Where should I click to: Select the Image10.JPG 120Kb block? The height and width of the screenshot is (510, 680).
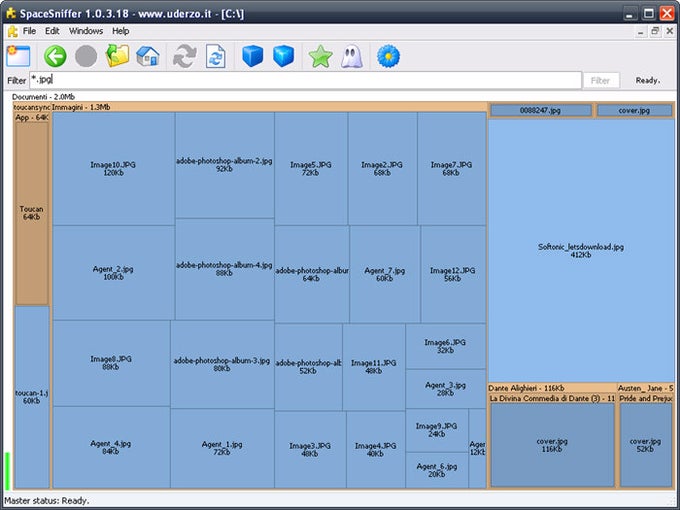(x=113, y=169)
